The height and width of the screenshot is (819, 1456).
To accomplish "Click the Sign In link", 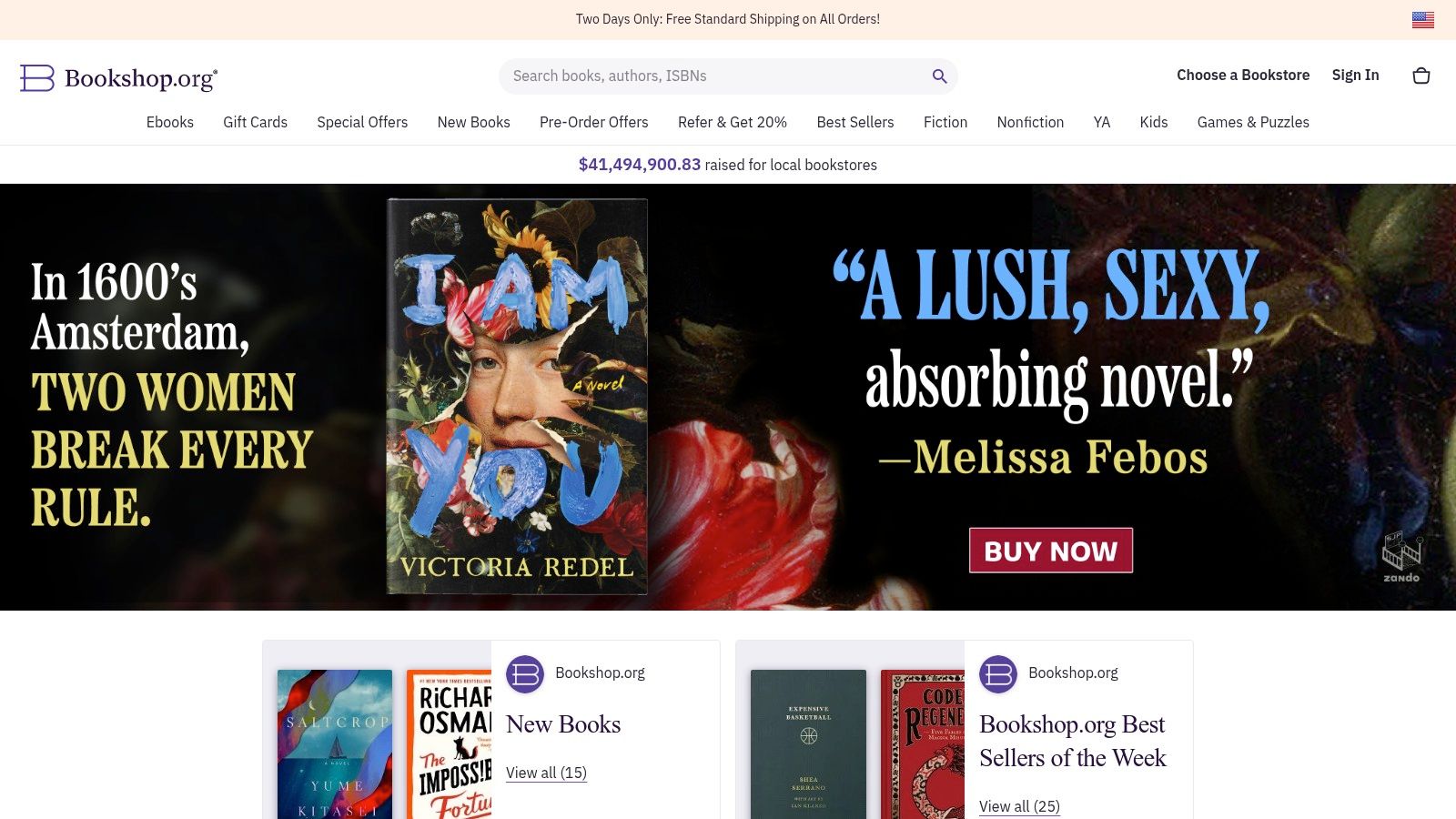I will coord(1355,76).
